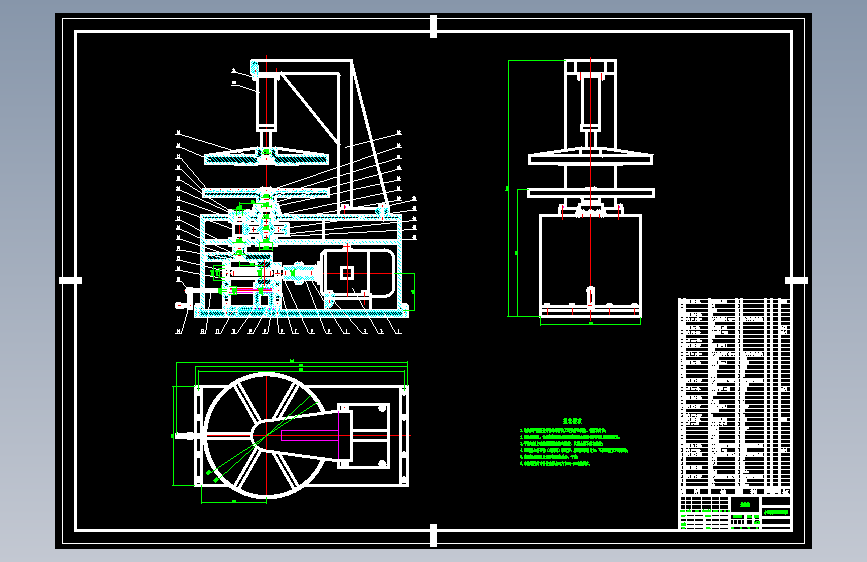The width and height of the screenshot is (867, 562).
Task: Click the cylinder in the right side view
Action: pyautogui.click(x=590, y=101)
